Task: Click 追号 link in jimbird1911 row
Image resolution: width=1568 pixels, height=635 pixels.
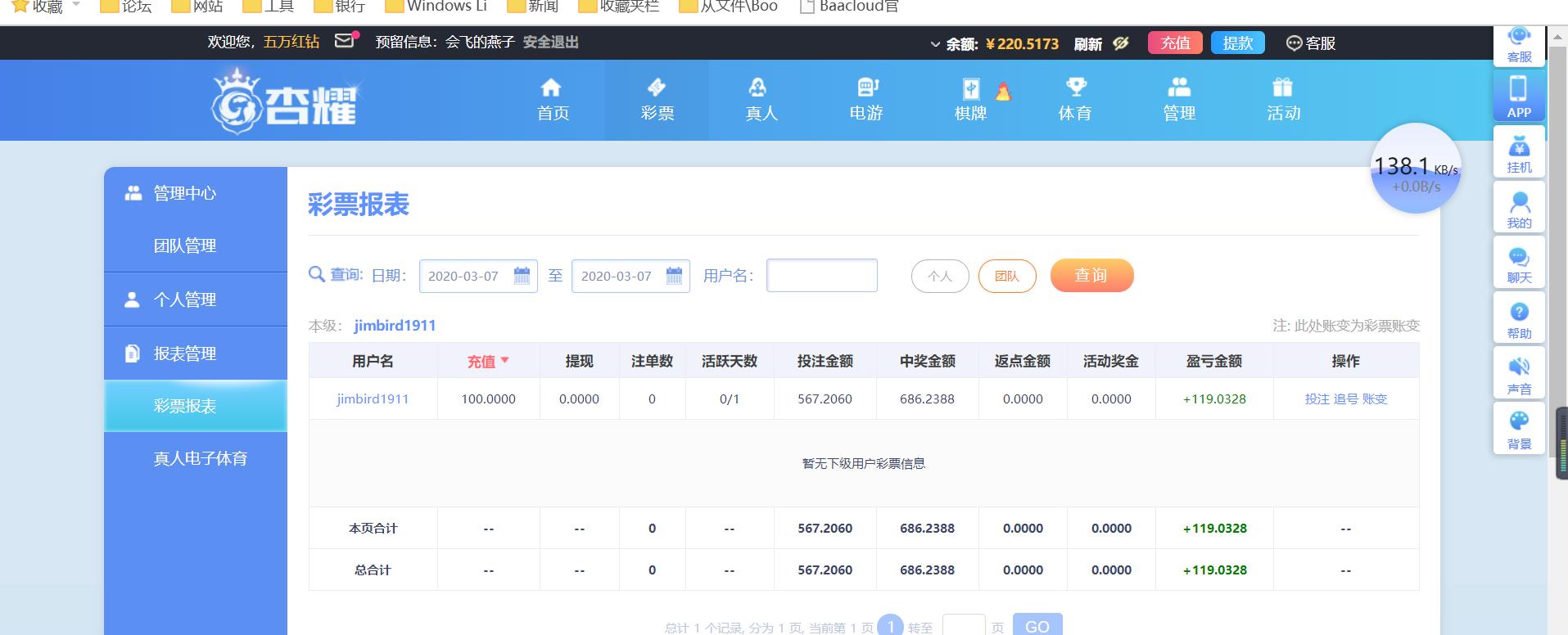Action: [1345, 399]
